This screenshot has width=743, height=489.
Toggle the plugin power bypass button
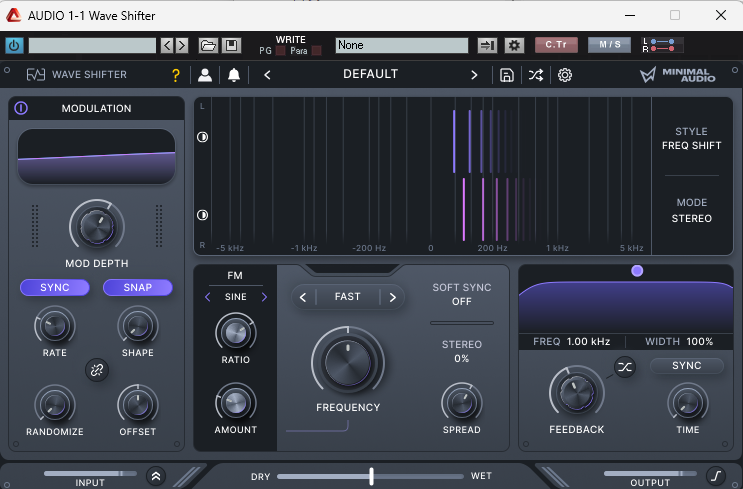[x=14, y=45]
